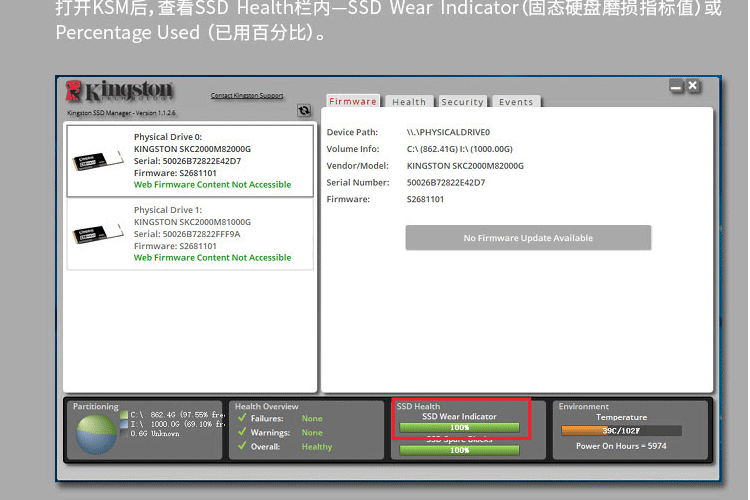
Task: Click the Vendor/Model value in Firmware tab
Action: pyautogui.click(x=465, y=166)
